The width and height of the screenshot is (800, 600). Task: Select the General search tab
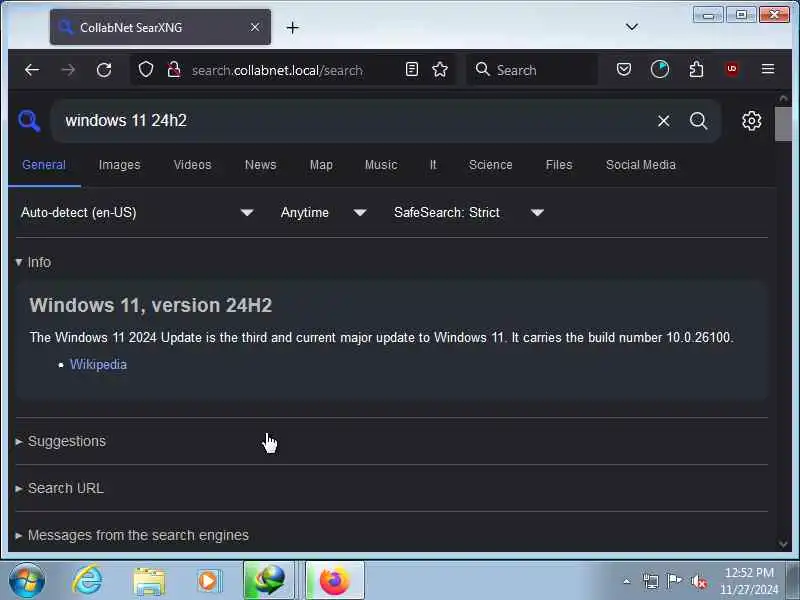(x=44, y=165)
